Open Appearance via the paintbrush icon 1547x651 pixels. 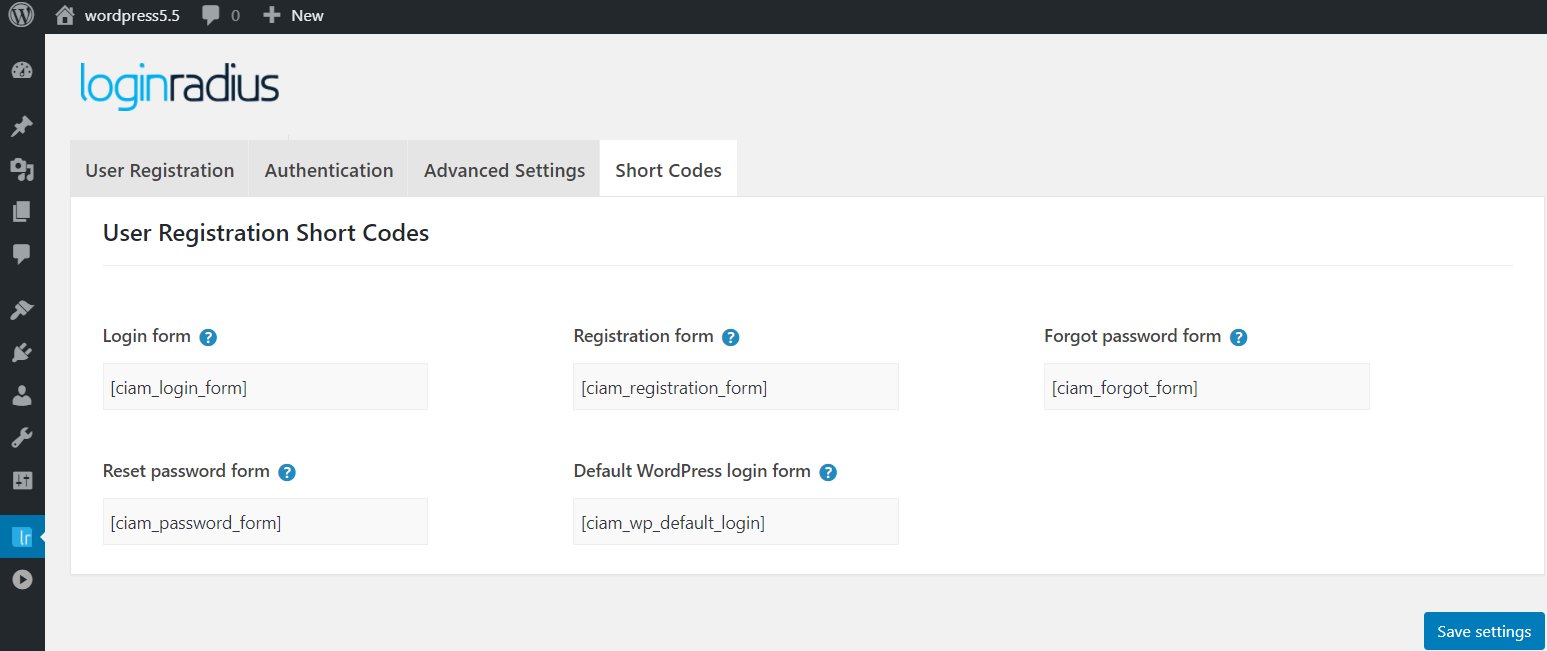[22, 310]
